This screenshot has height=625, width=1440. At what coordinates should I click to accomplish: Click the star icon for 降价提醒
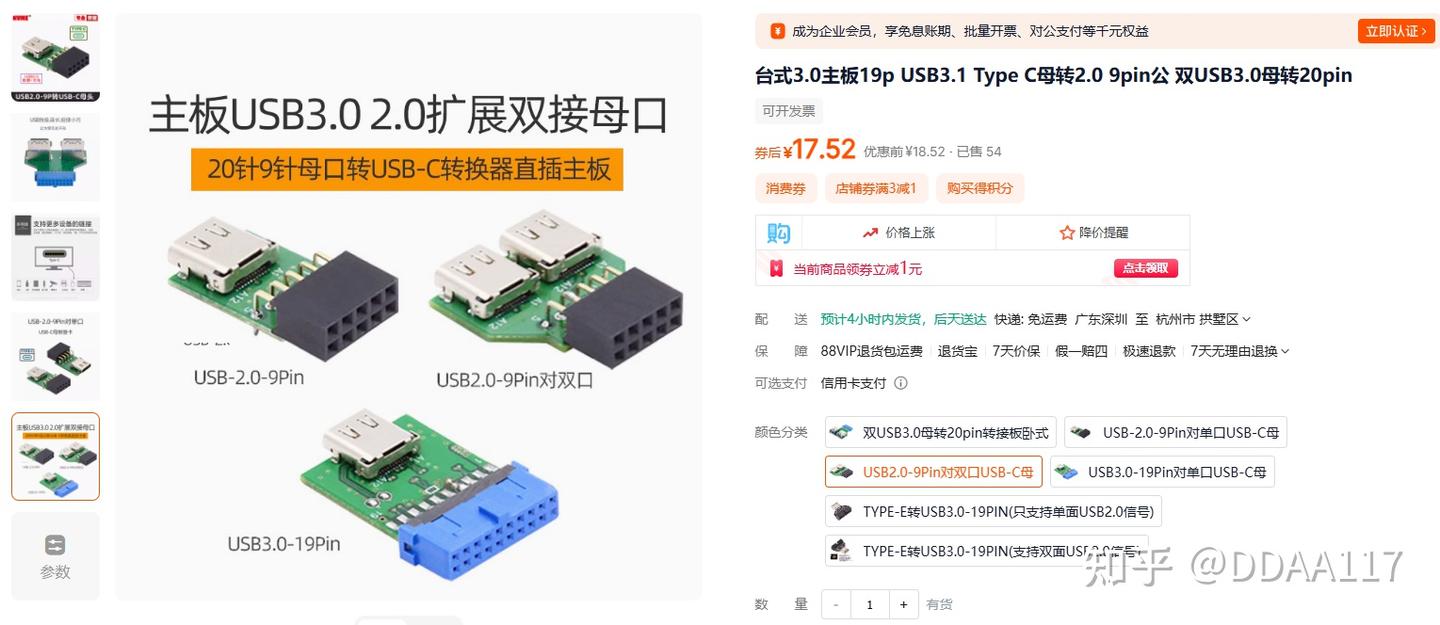point(1067,232)
